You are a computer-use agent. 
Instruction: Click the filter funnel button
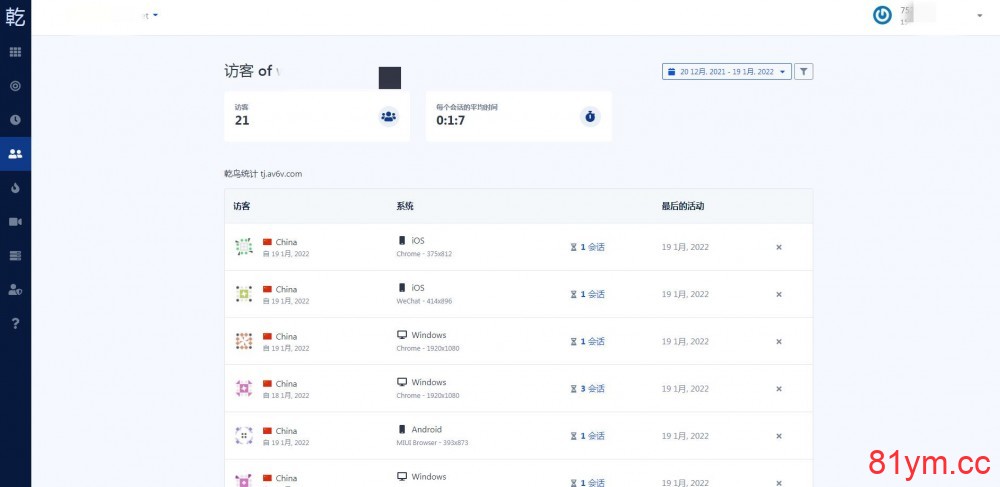[804, 72]
